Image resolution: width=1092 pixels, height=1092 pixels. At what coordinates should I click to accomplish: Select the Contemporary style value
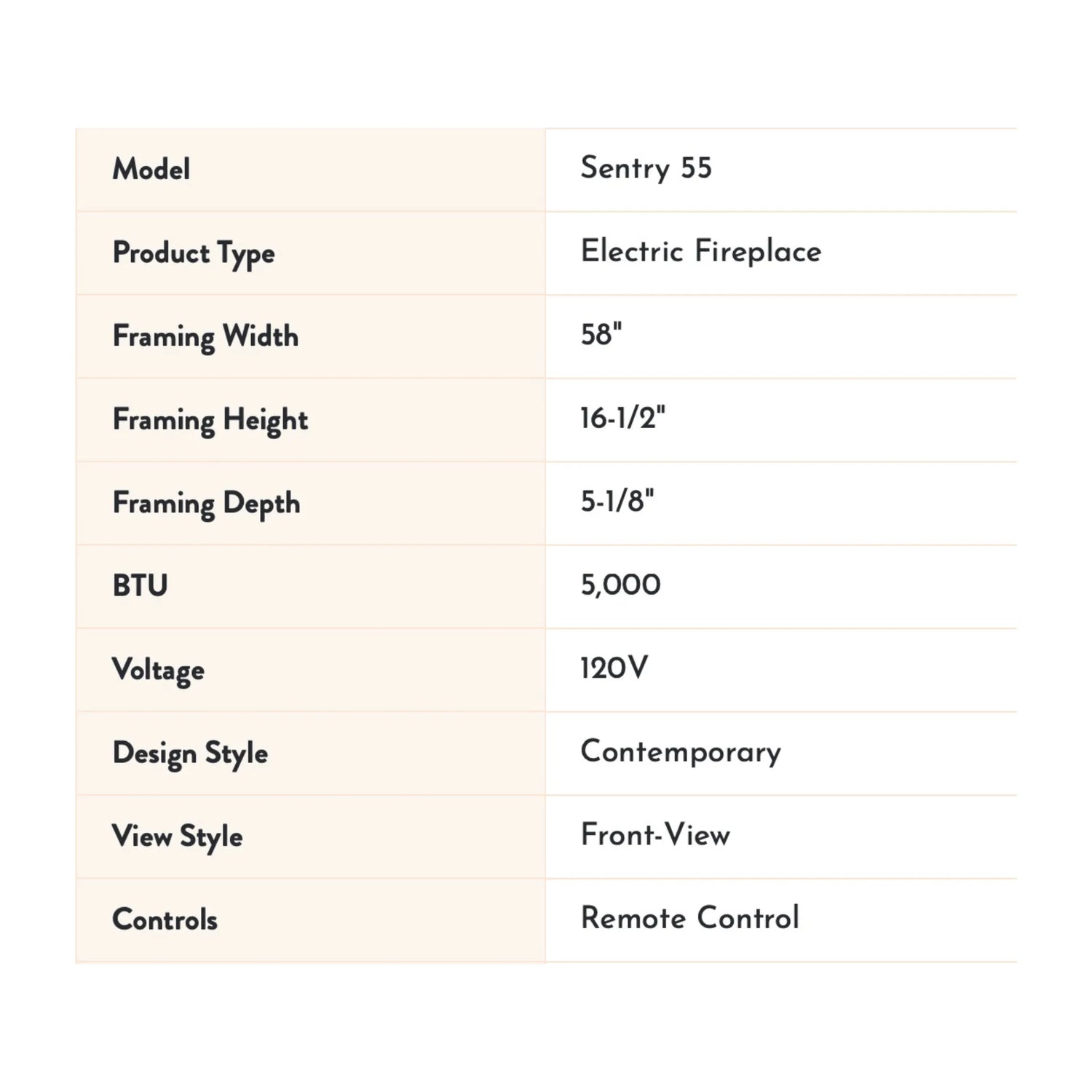pos(681,752)
